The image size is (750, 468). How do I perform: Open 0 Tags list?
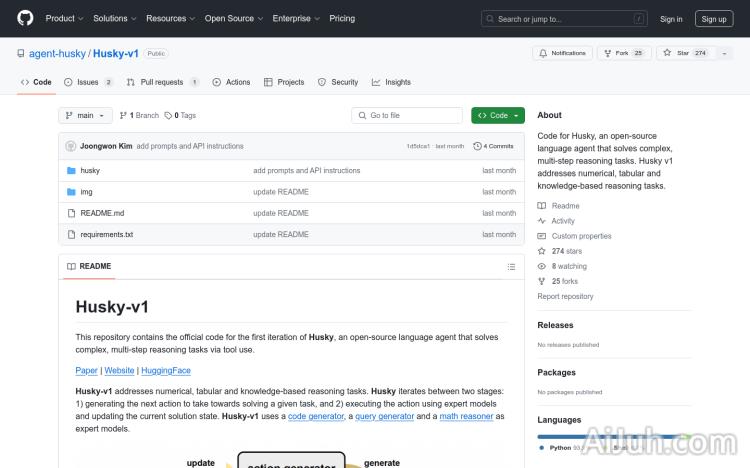click(180, 116)
